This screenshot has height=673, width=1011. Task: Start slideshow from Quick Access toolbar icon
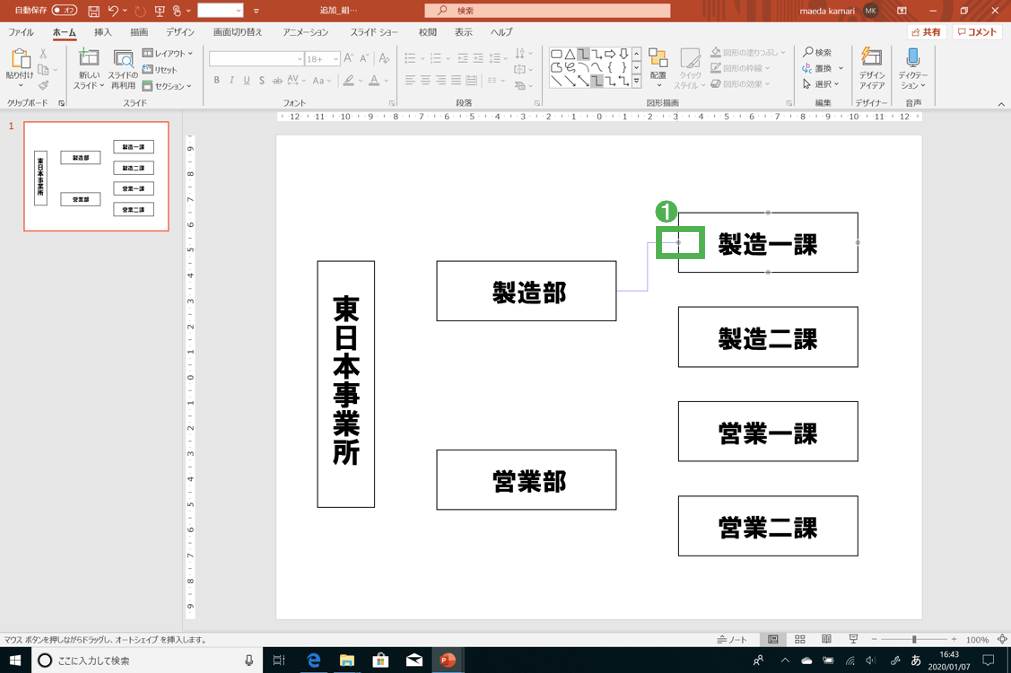[x=159, y=11]
